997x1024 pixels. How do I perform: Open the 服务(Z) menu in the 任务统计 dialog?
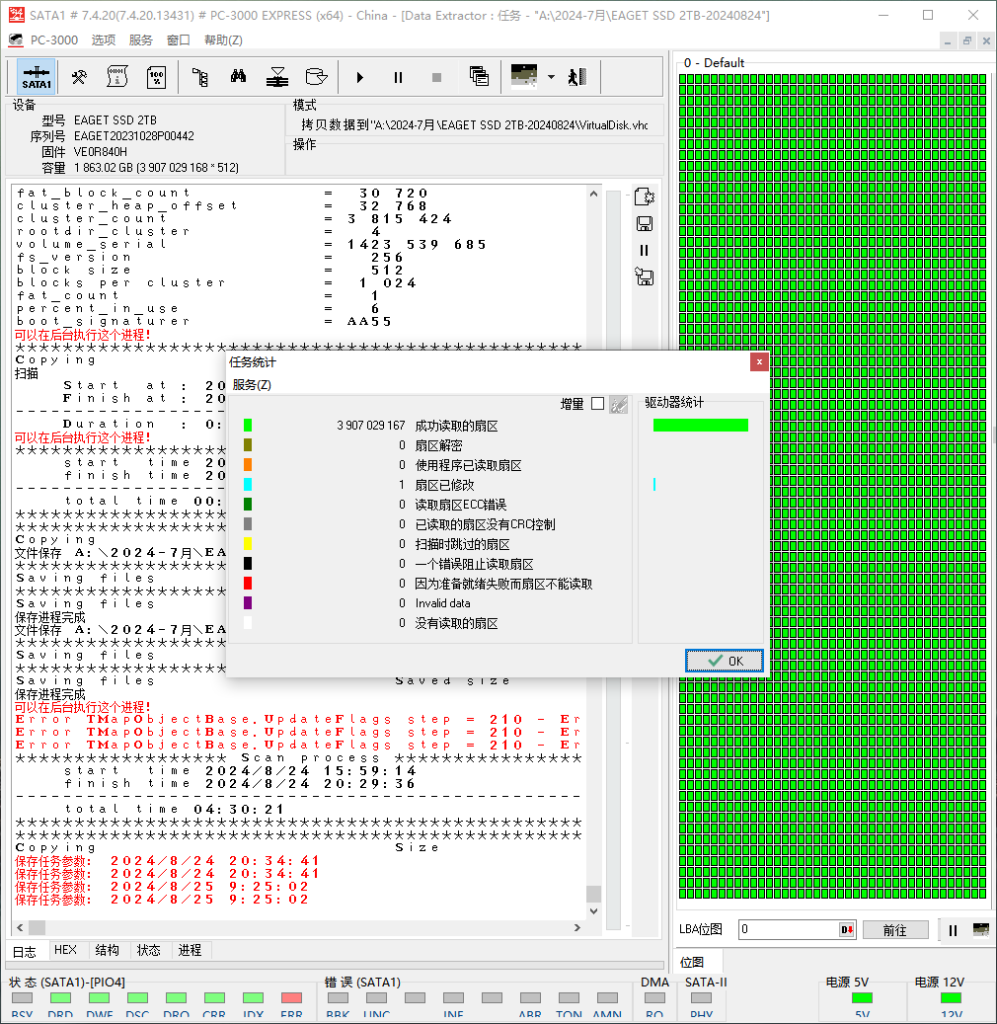coord(251,385)
